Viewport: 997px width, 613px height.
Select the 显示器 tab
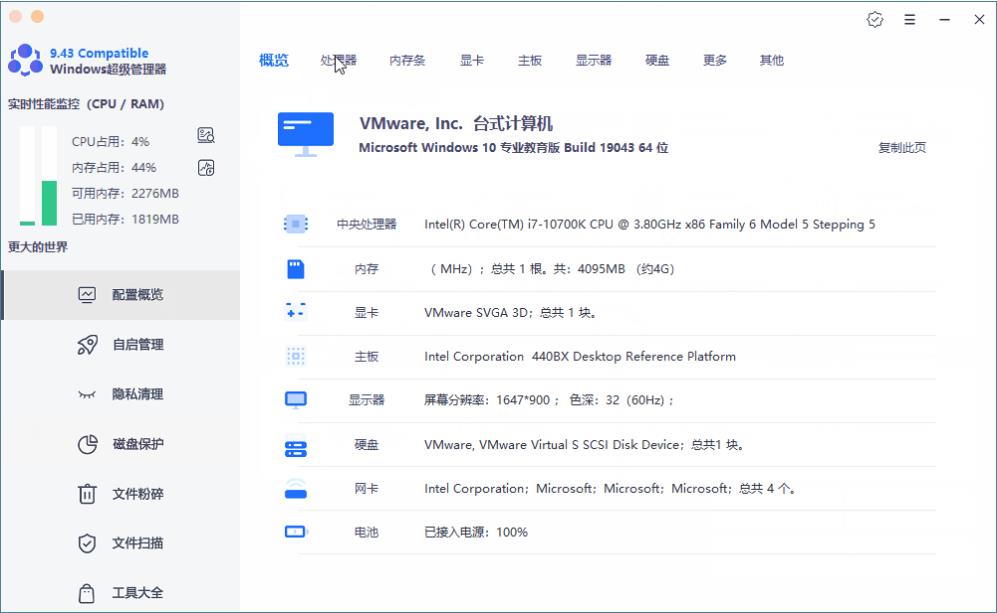[x=594, y=60]
